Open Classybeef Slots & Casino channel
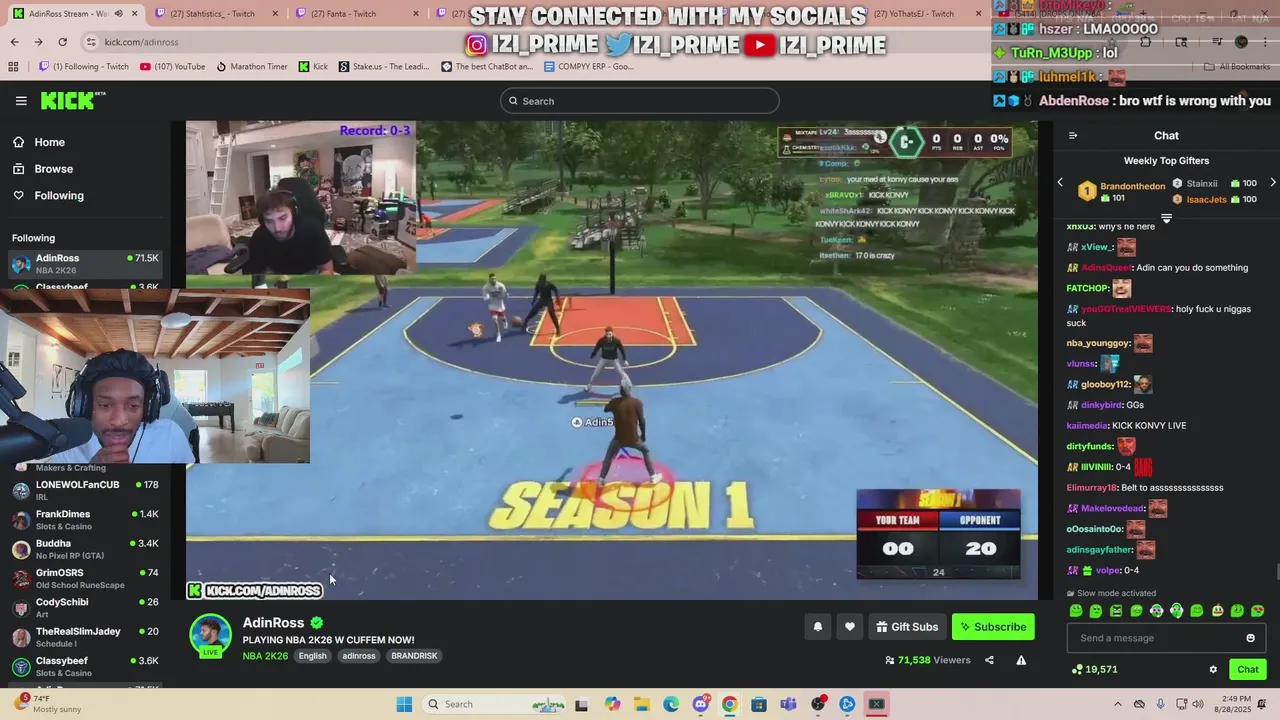1280x720 pixels. [x=85, y=667]
